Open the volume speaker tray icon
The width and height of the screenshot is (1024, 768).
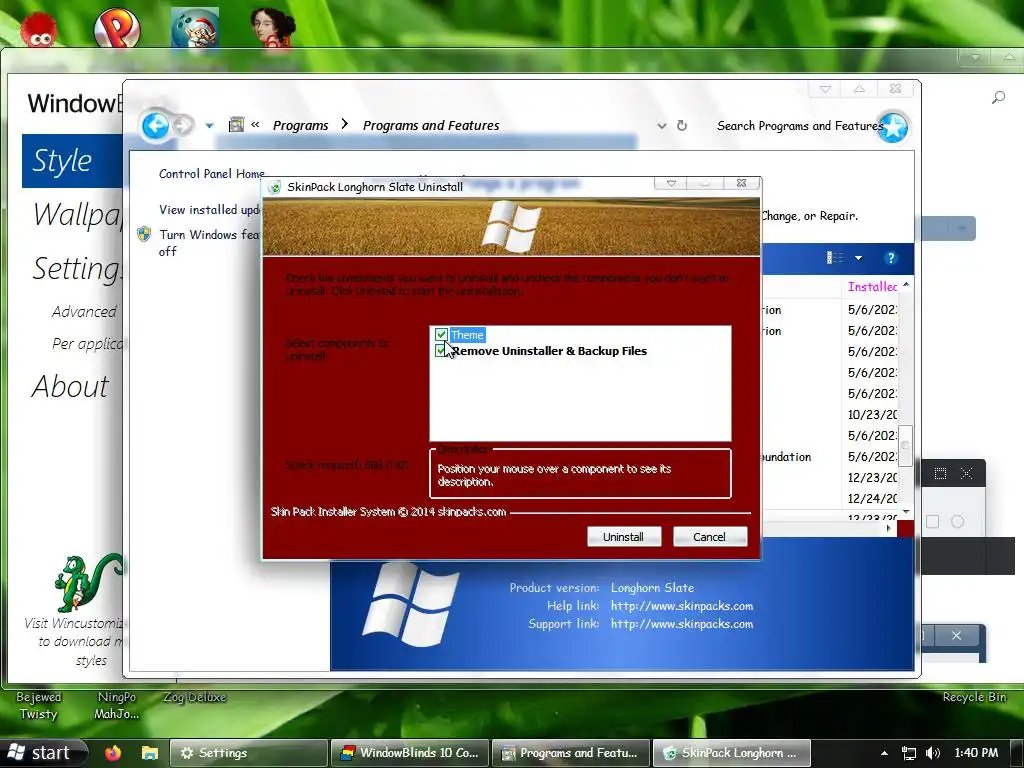click(933, 753)
